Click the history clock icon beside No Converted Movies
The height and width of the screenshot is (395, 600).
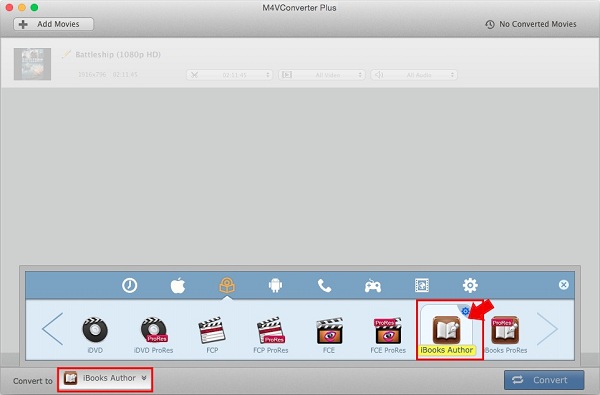[490, 24]
